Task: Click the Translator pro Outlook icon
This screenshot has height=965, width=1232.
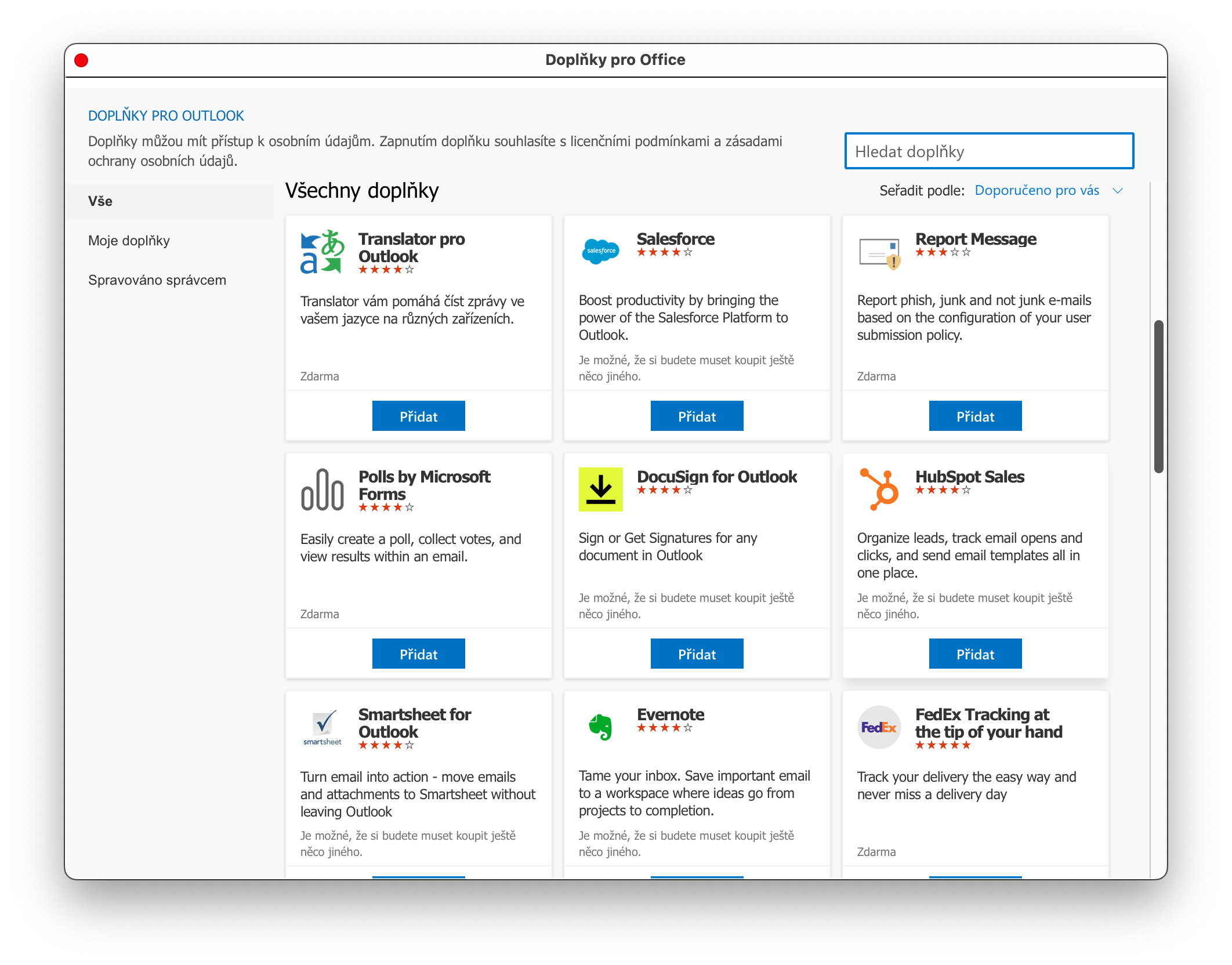Action: [x=323, y=252]
